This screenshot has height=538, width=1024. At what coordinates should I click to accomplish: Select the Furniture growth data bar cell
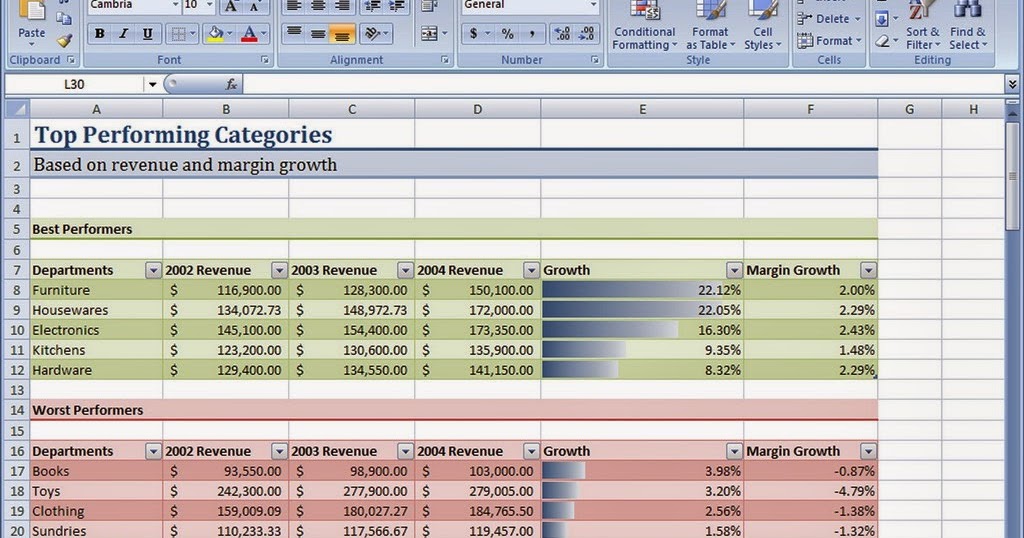click(642, 290)
